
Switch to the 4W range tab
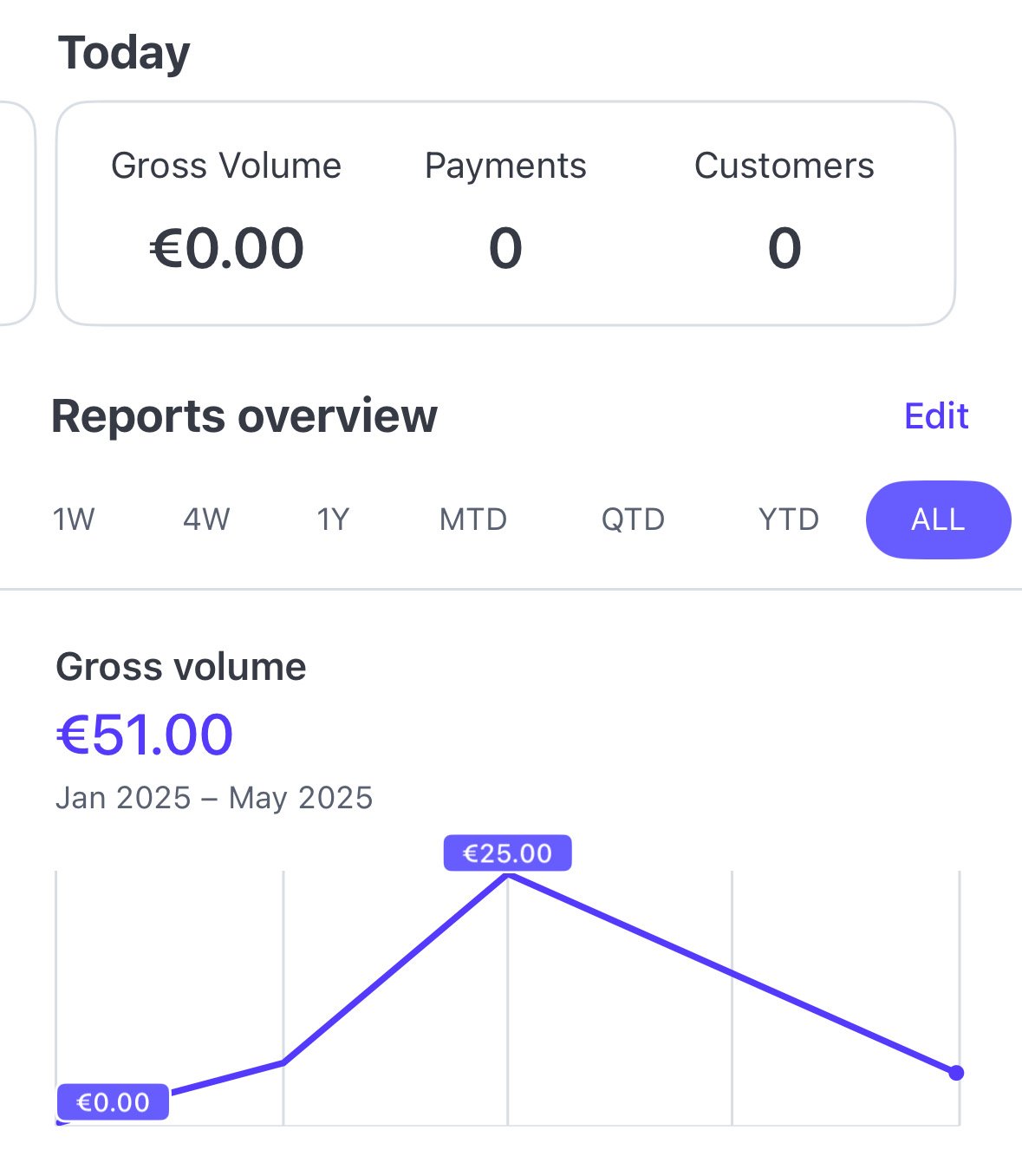206,519
